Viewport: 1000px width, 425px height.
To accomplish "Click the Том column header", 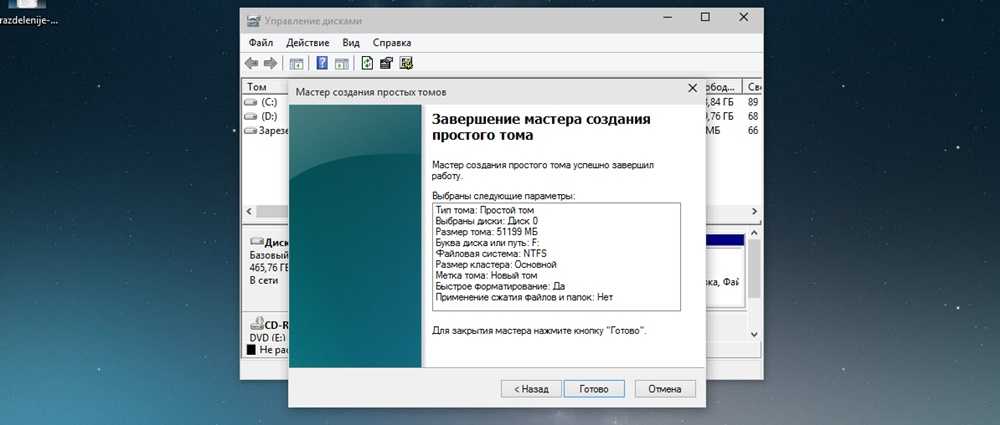I will coord(257,87).
